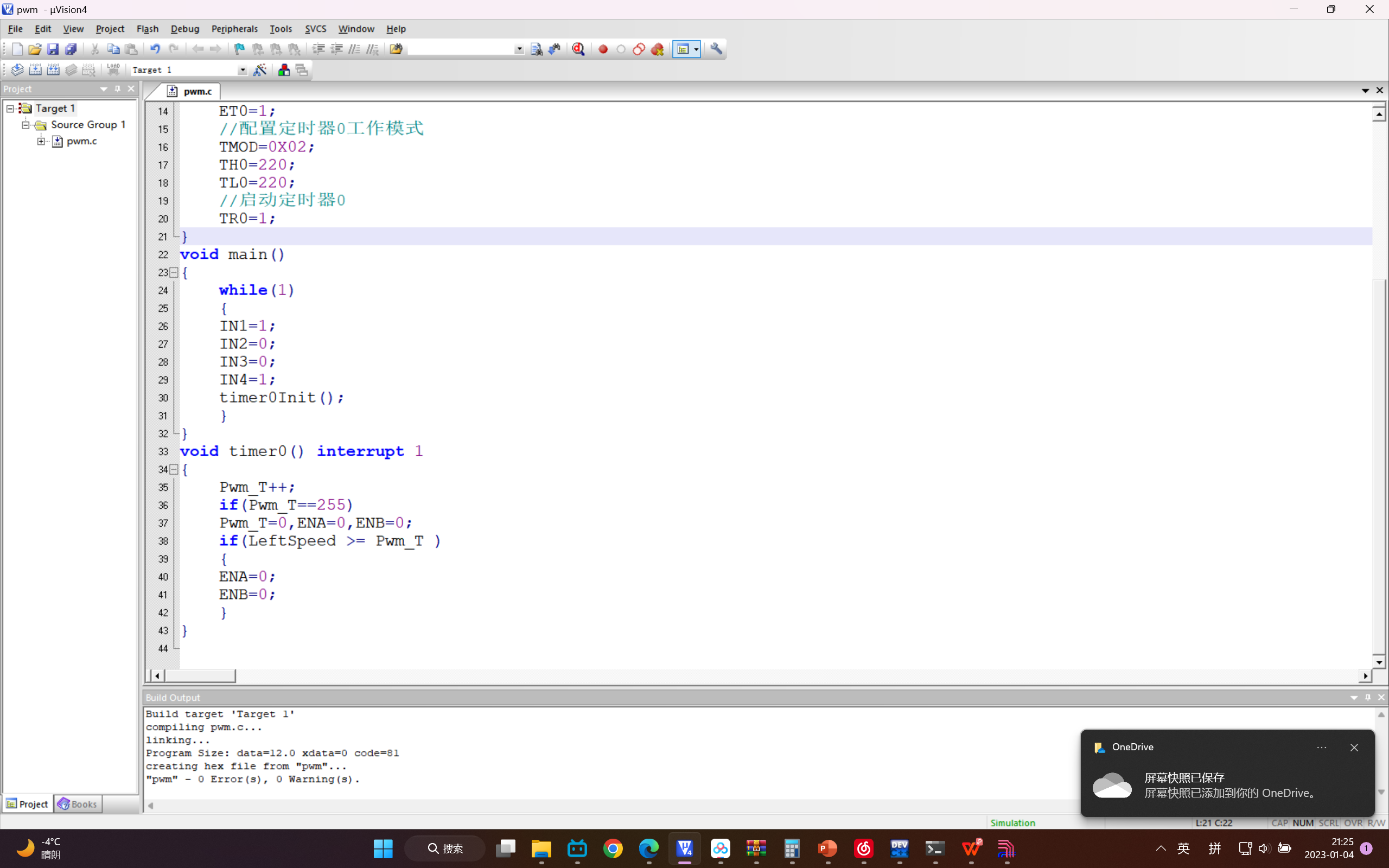Switch to the Project tab at bottom
This screenshot has width=1389, height=868.
[28, 805]
